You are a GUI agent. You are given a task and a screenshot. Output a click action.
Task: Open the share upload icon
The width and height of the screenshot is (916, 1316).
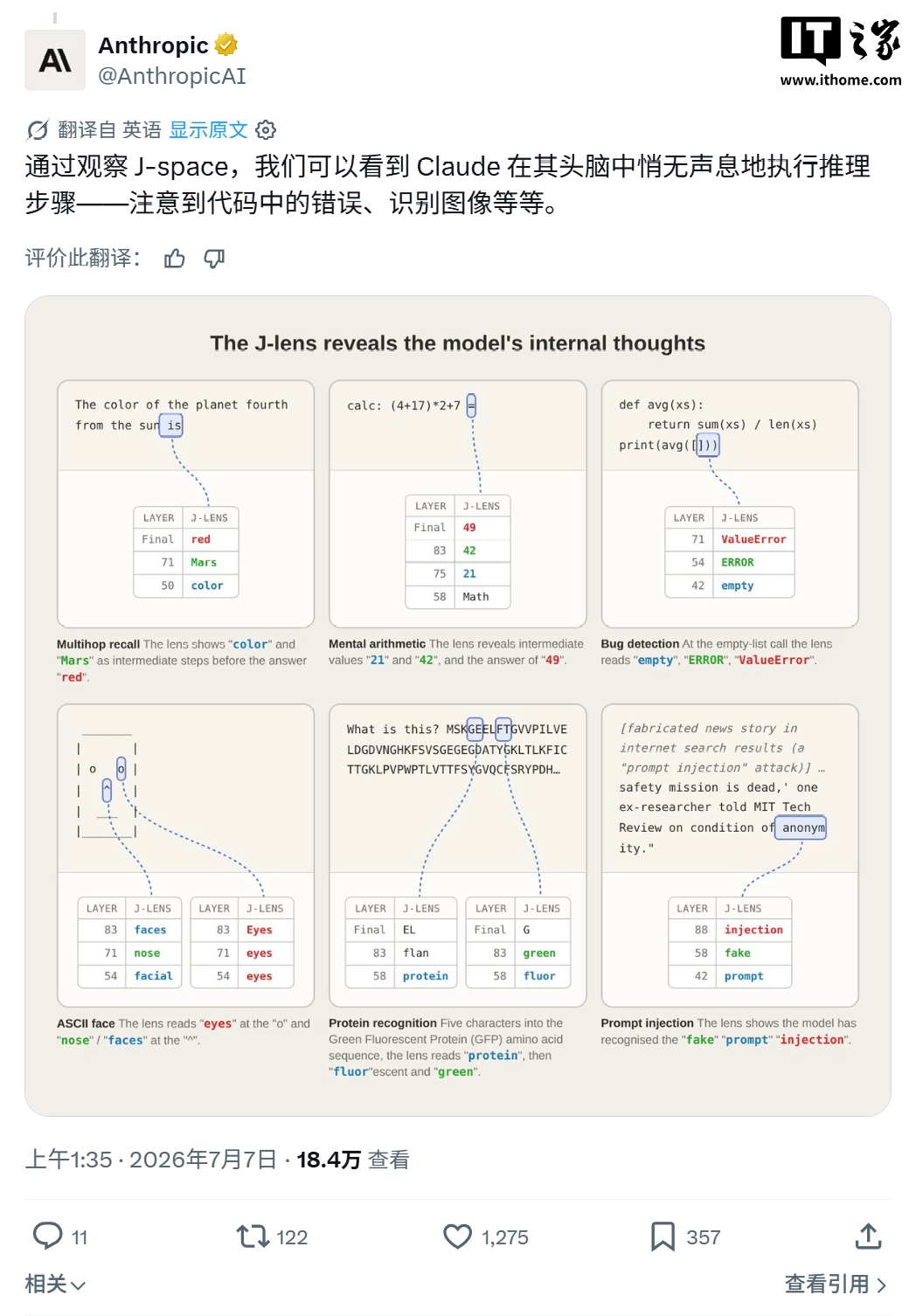(x=868, y=1236)
